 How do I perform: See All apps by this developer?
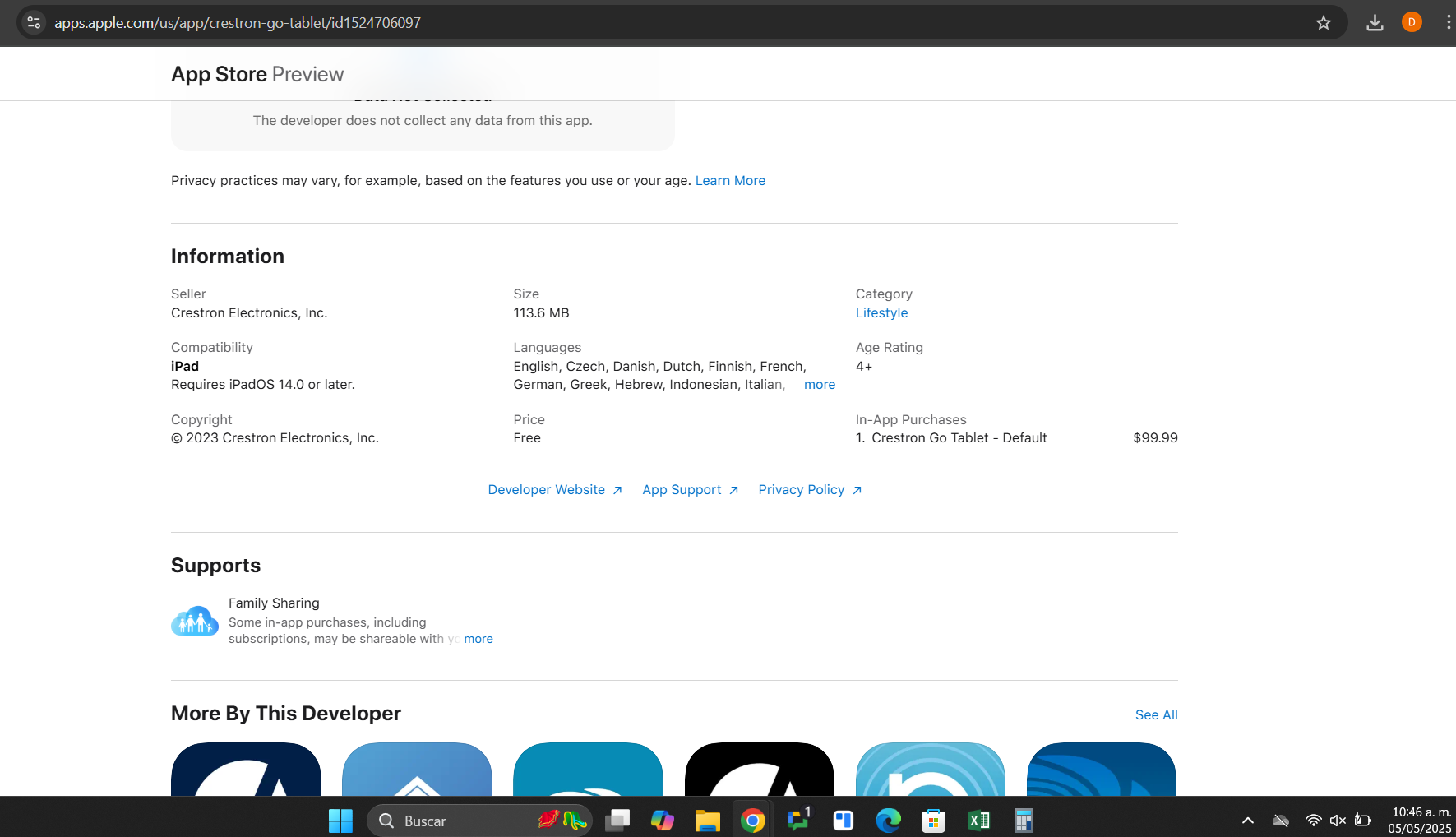click(x=1156, y=714)
